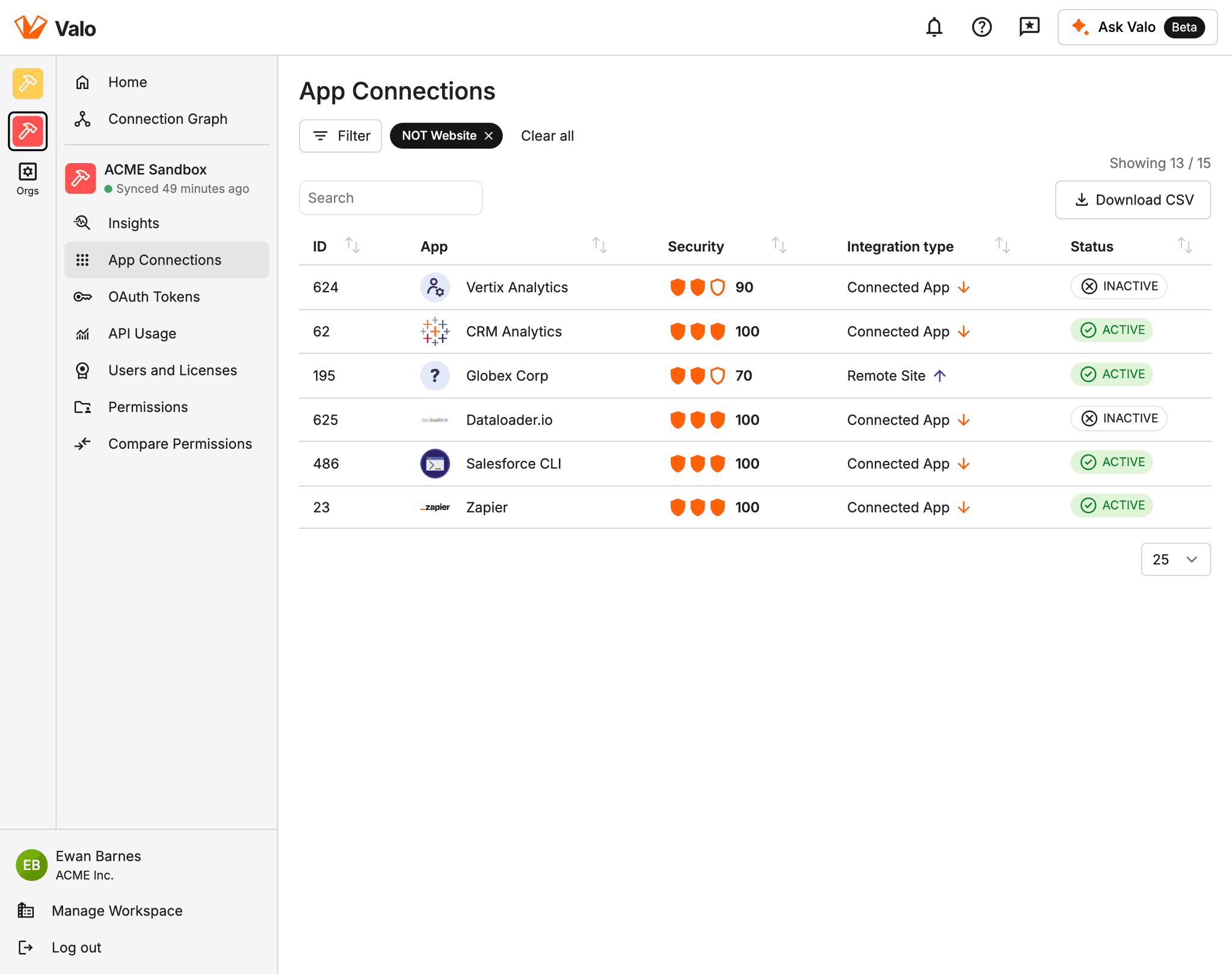
Task: Open Permissions page
Action: click(167, 407)
